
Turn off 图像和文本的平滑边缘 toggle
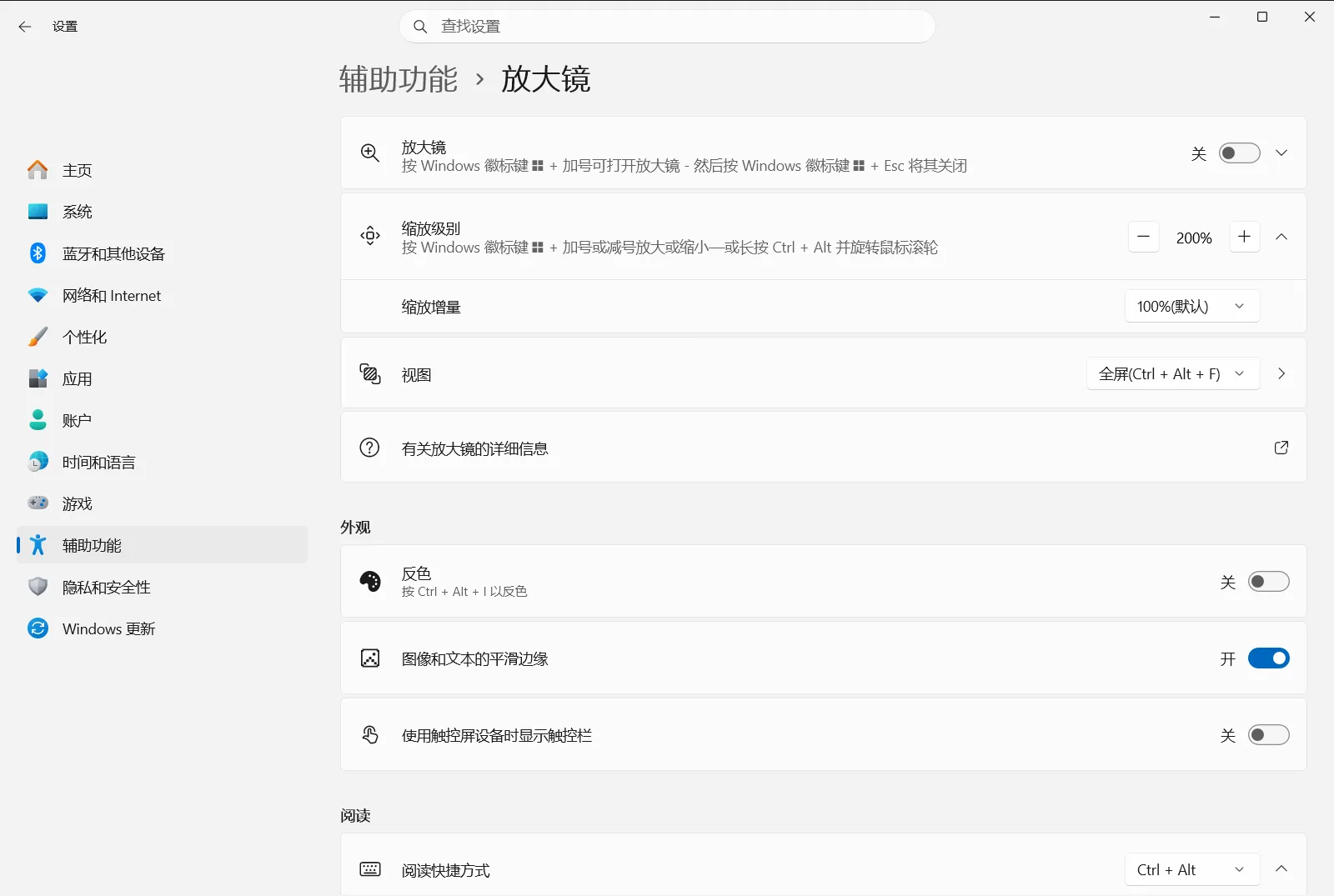coord(1269,658)
